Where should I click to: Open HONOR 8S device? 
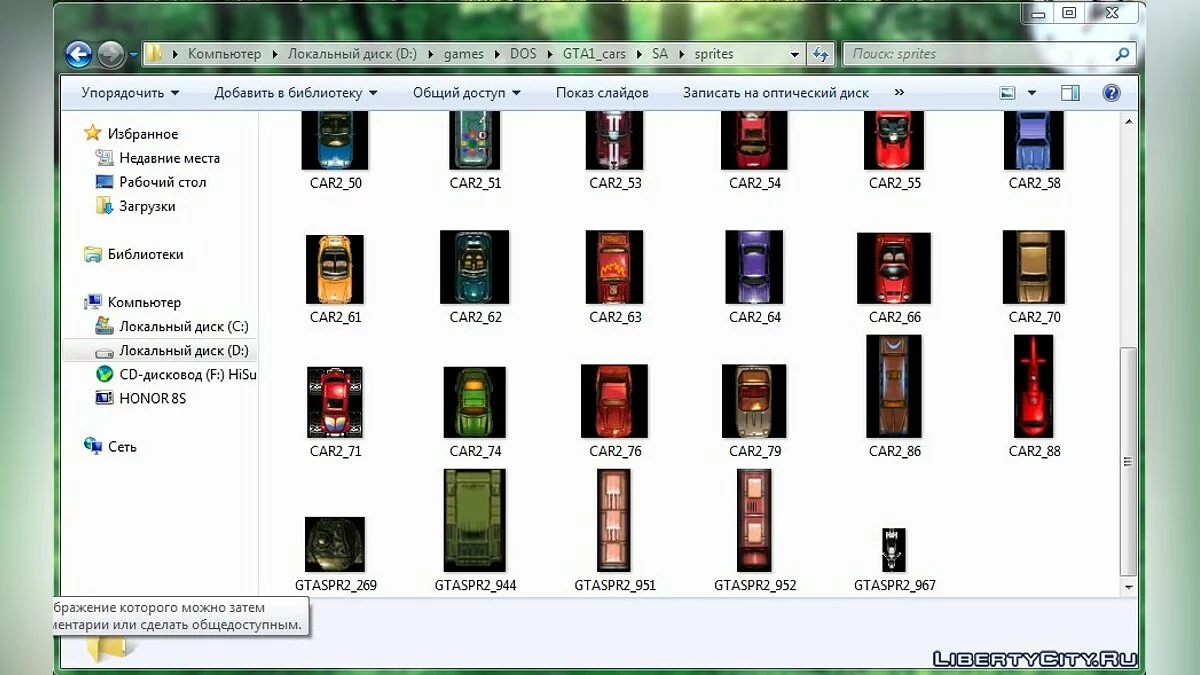pyautogui.click(x=152, y=398)
